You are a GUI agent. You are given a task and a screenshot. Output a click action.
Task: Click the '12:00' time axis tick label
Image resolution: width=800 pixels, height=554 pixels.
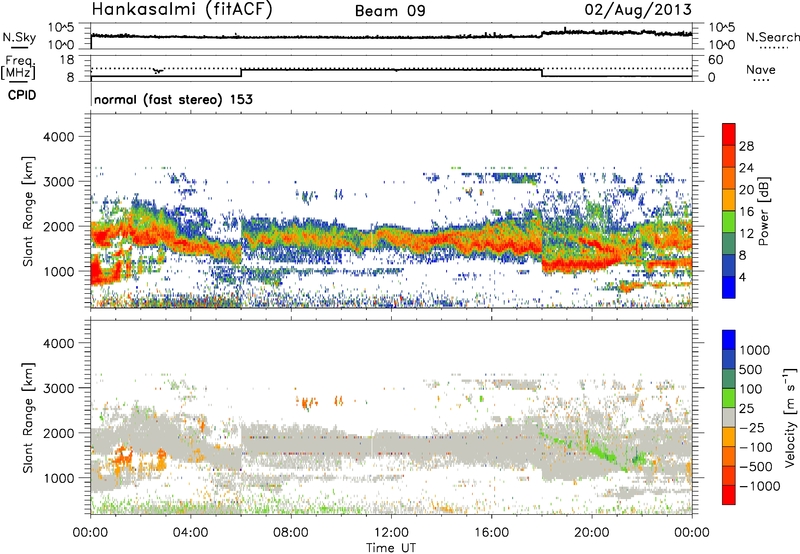tap(391, 533)
